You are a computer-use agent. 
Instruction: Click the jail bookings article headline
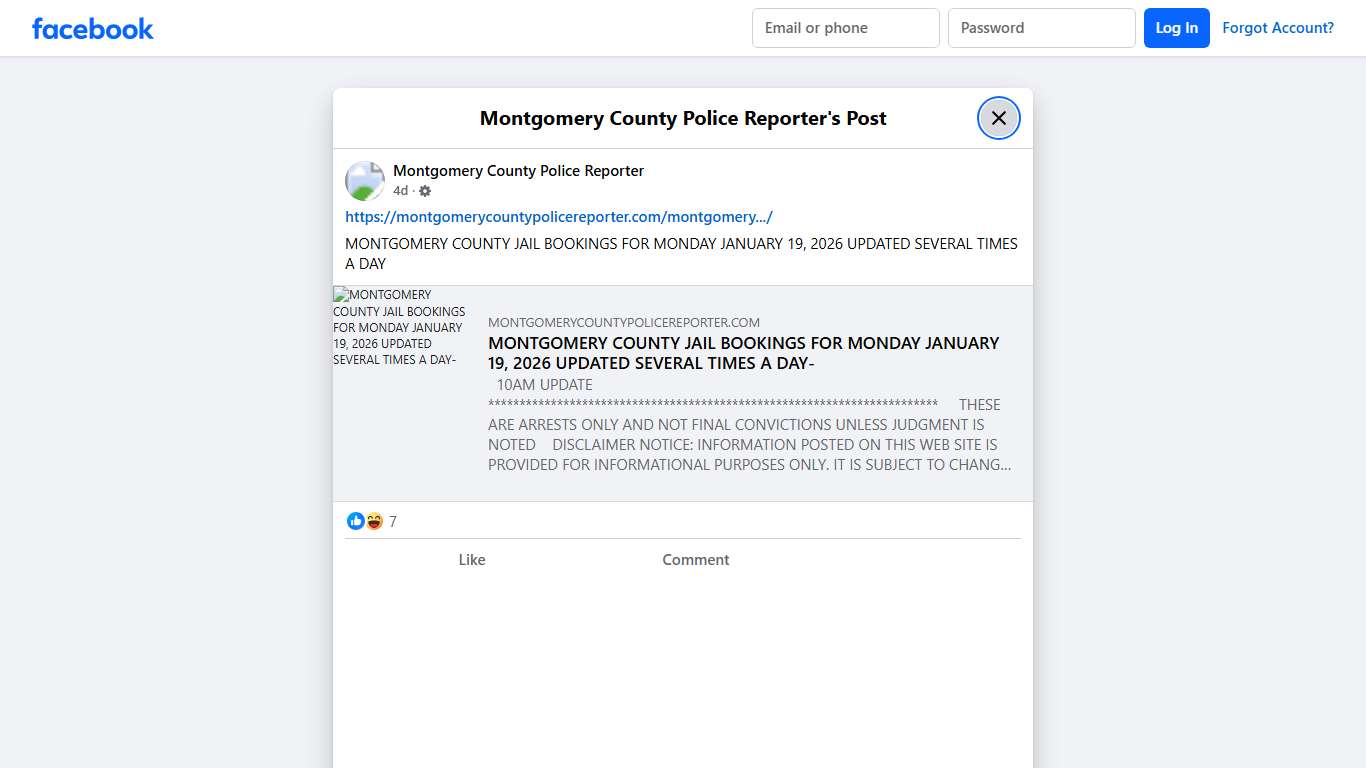coord(743,353)
